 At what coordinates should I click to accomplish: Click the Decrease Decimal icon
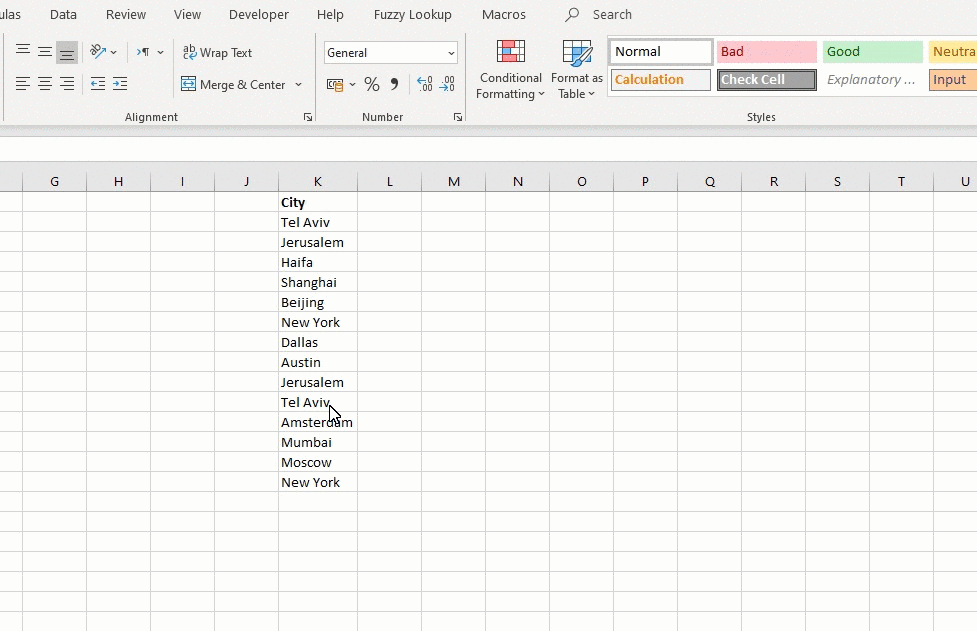click(x=447, y=85)
